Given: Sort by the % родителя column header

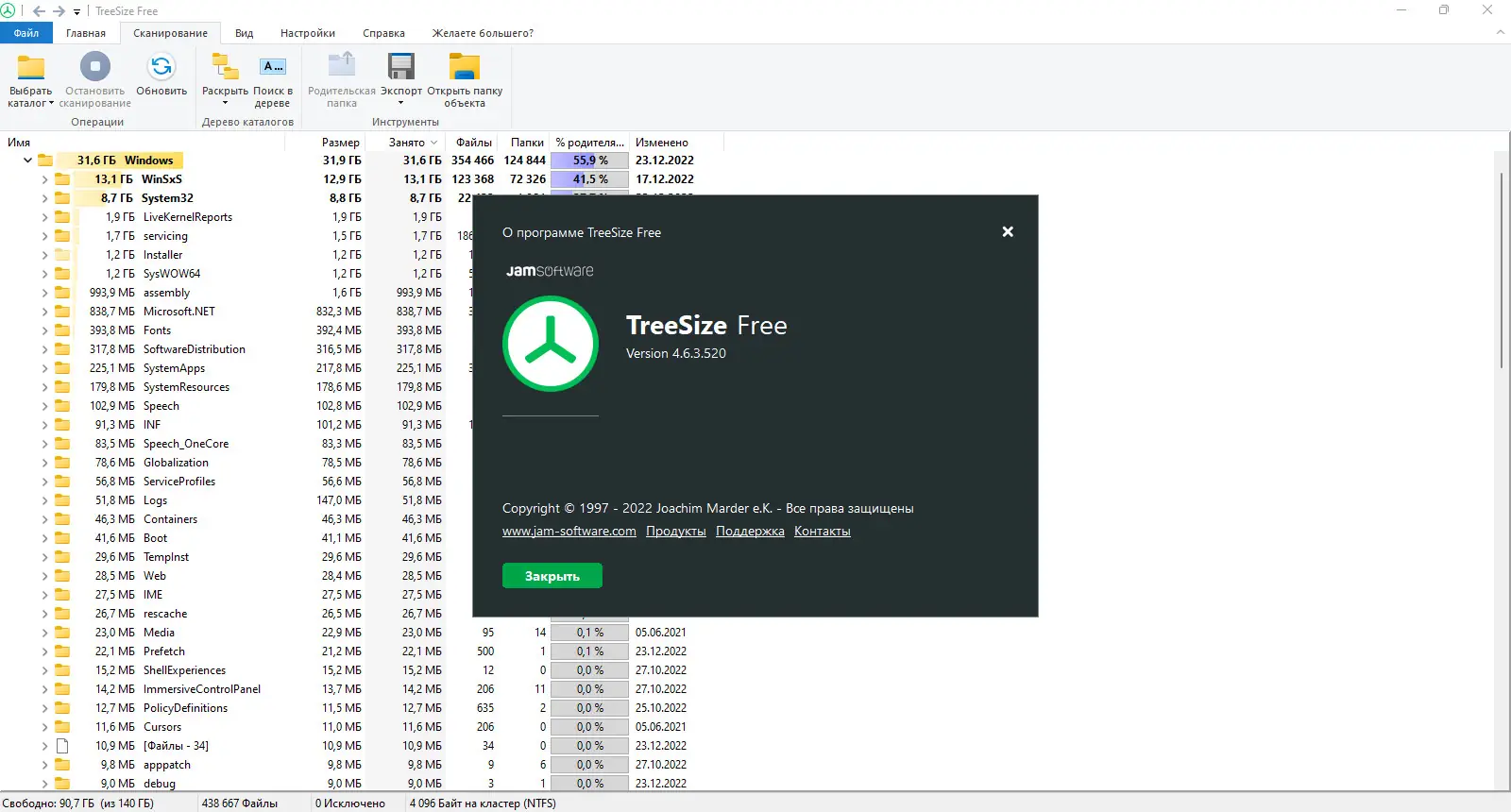Looking at the screenshot, I should tap(590, 143).
